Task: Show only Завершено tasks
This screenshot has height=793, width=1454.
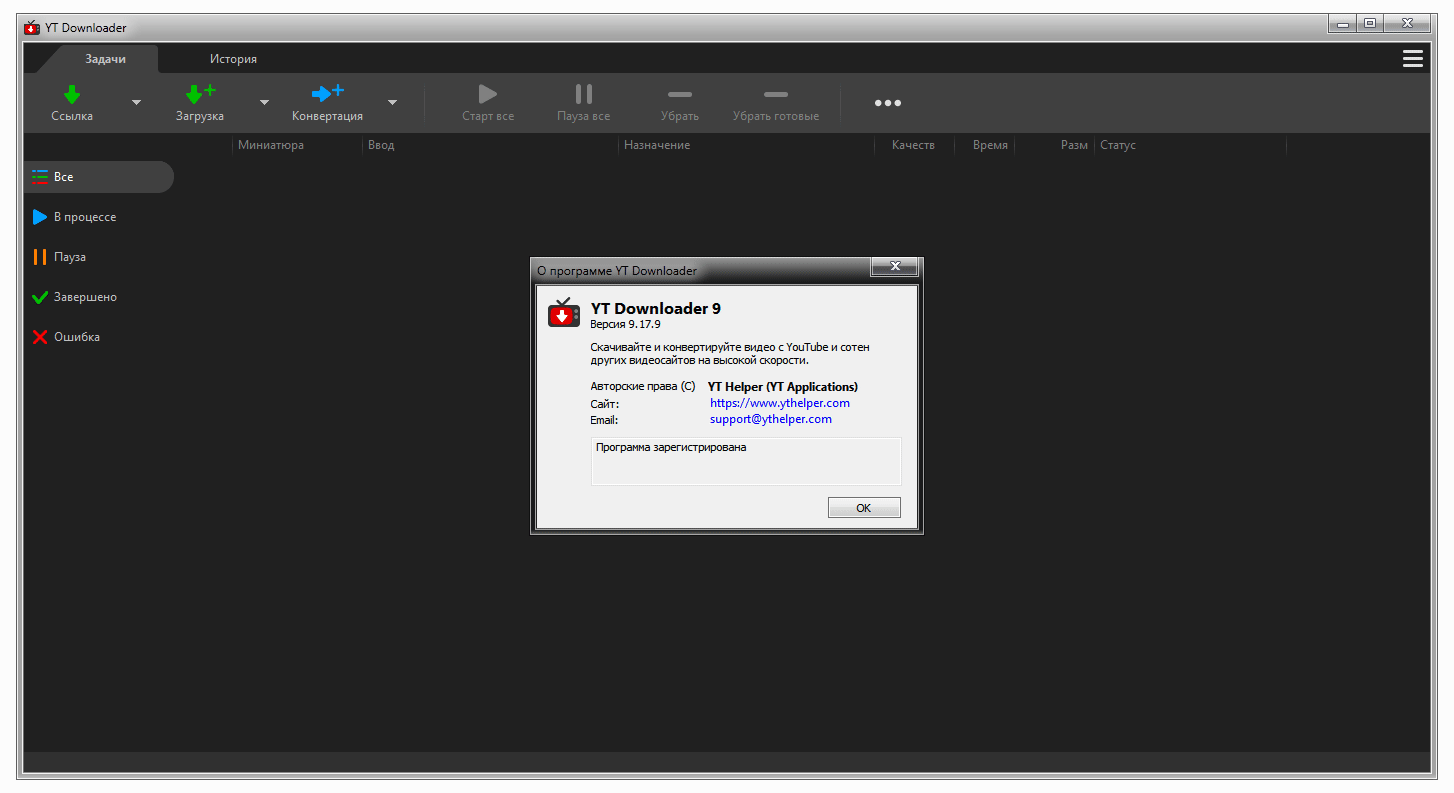Action: pos(85,297)
